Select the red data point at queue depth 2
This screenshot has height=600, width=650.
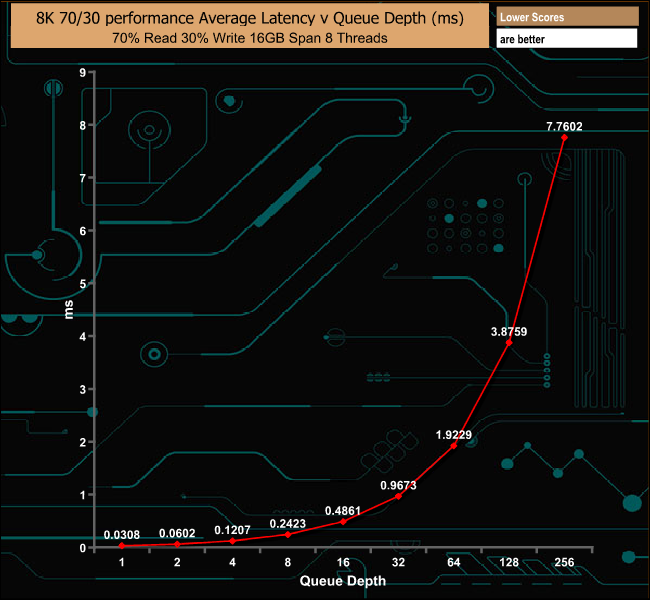click(x=177, y=544)
